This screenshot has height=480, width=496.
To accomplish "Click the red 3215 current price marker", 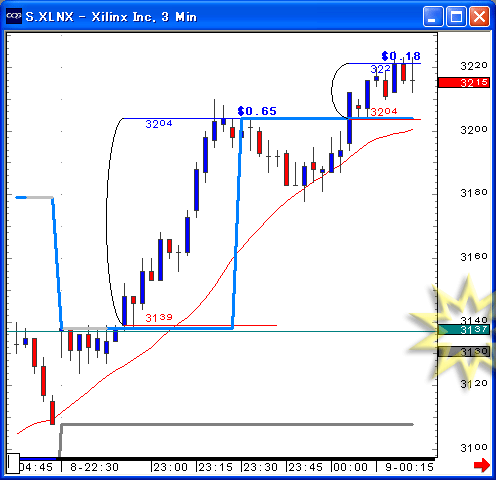I will click(x=464, y=82).
